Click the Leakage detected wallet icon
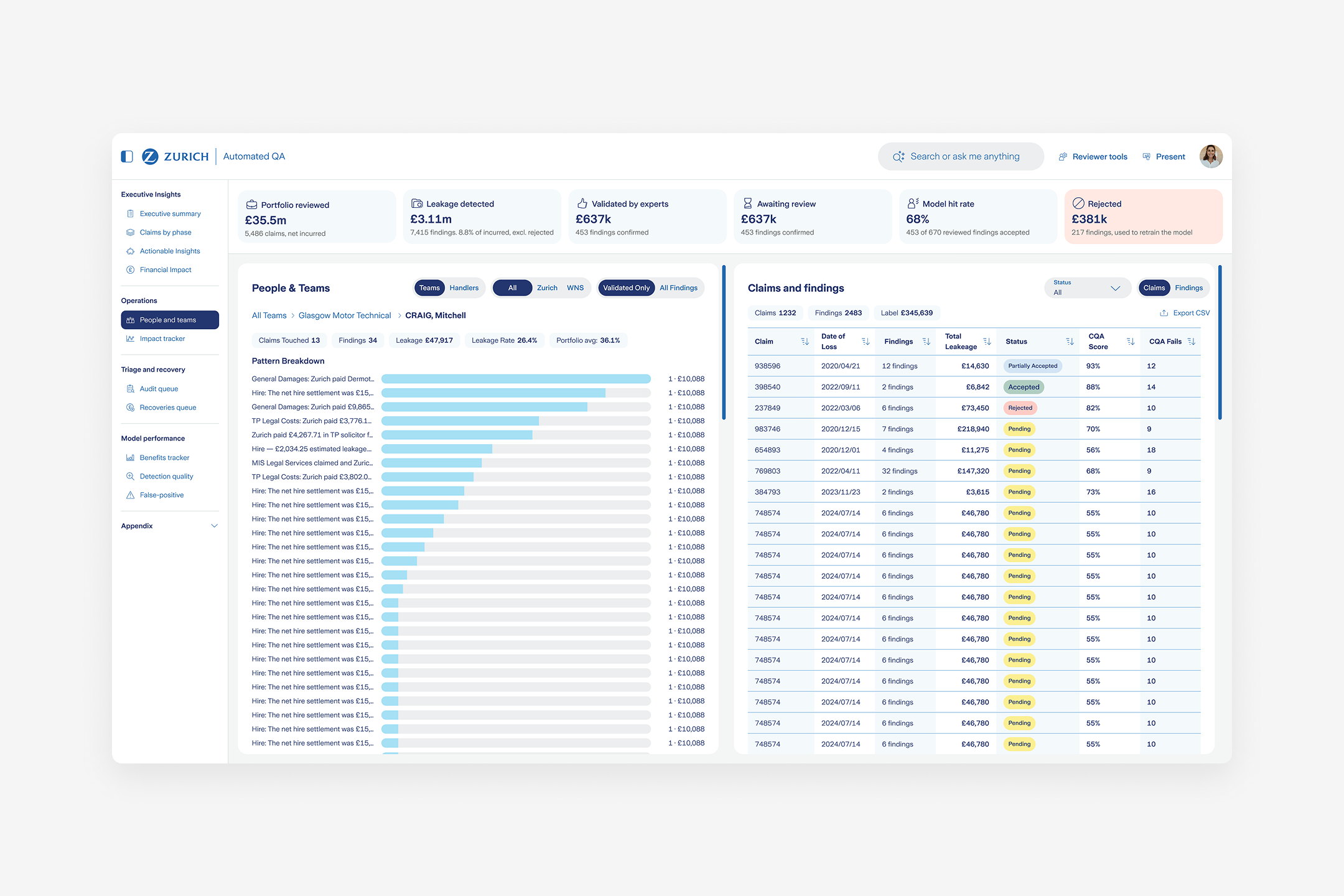The width and height of the screenshot is (1344, 896). coord(417,203)
